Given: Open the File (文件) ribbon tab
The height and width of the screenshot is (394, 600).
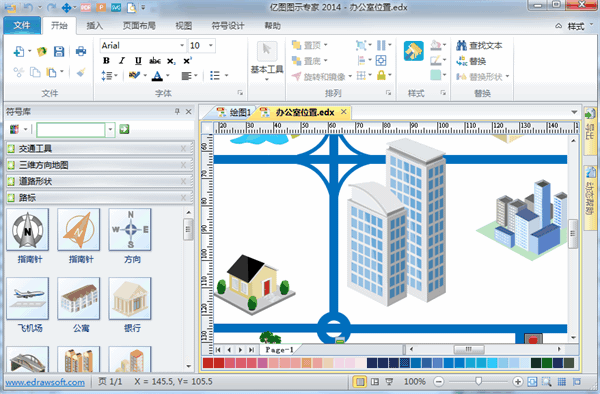Looking at the screenshot, I should click(22, 25).
